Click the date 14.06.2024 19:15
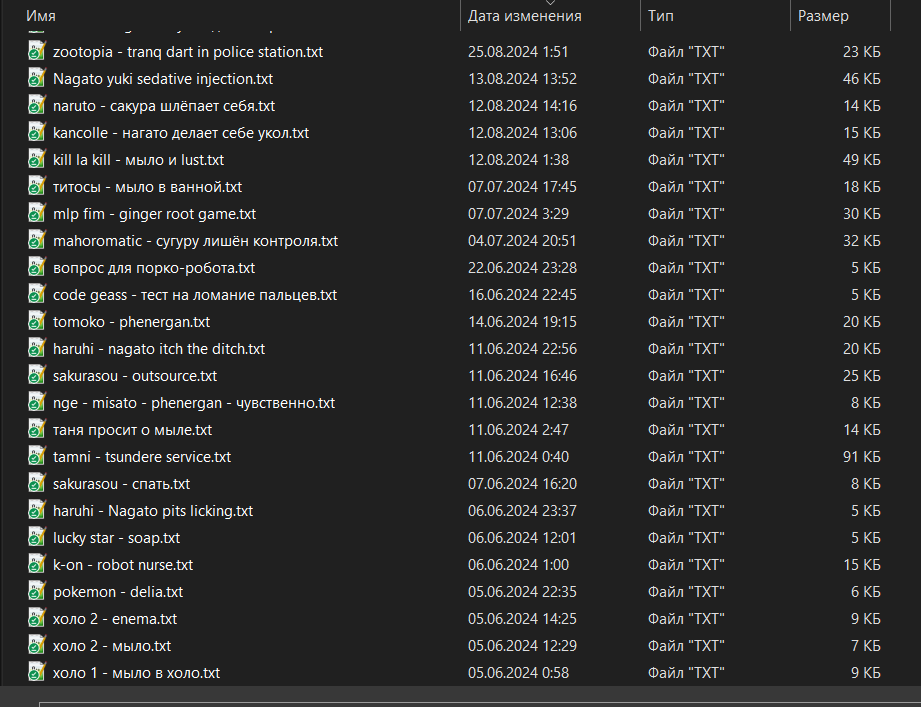 click(x=522, y=322)
